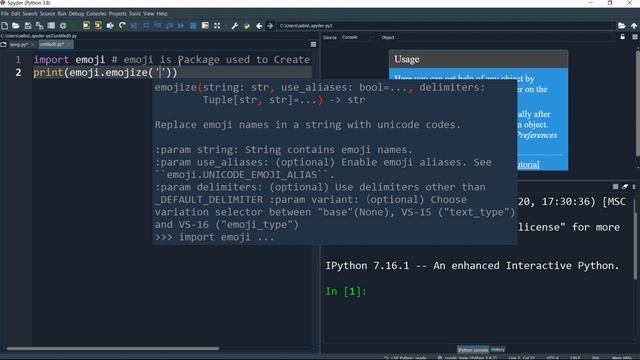The image size is (640, 360).
Task: Open the Search menu
Action: point(30,14)
